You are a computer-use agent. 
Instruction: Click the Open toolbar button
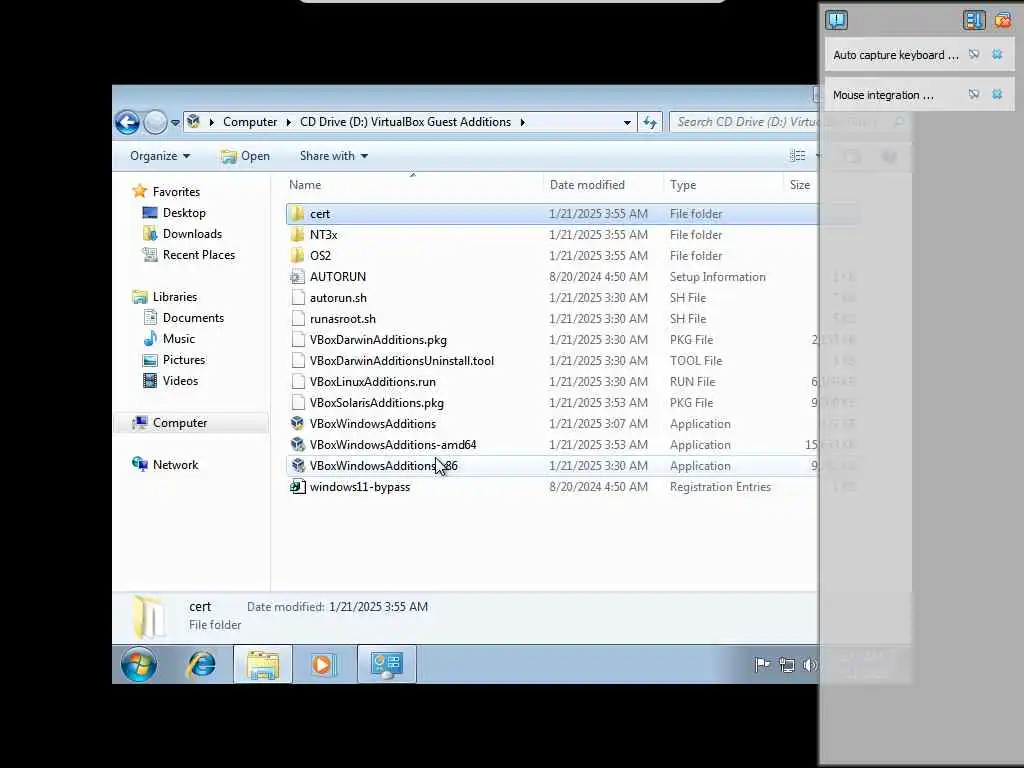pyautogui.click(x=245, y=156)
